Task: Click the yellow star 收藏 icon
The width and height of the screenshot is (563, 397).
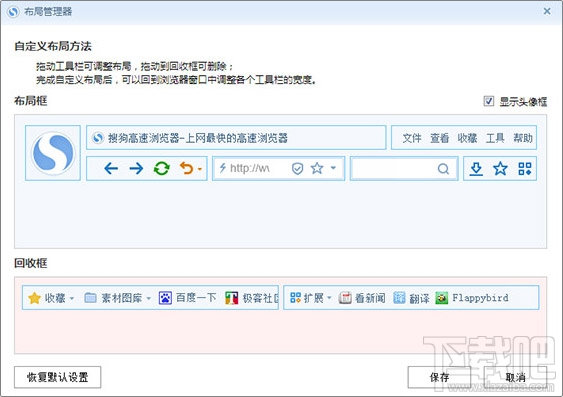Action: pyautogui.click(x=34, y=298)
